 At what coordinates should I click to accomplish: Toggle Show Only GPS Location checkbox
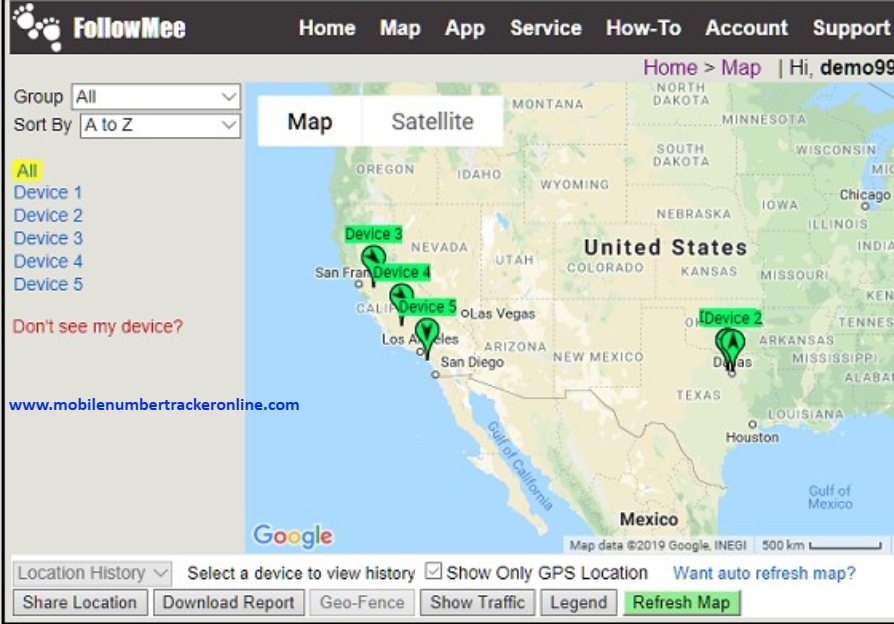coord(433,572)
